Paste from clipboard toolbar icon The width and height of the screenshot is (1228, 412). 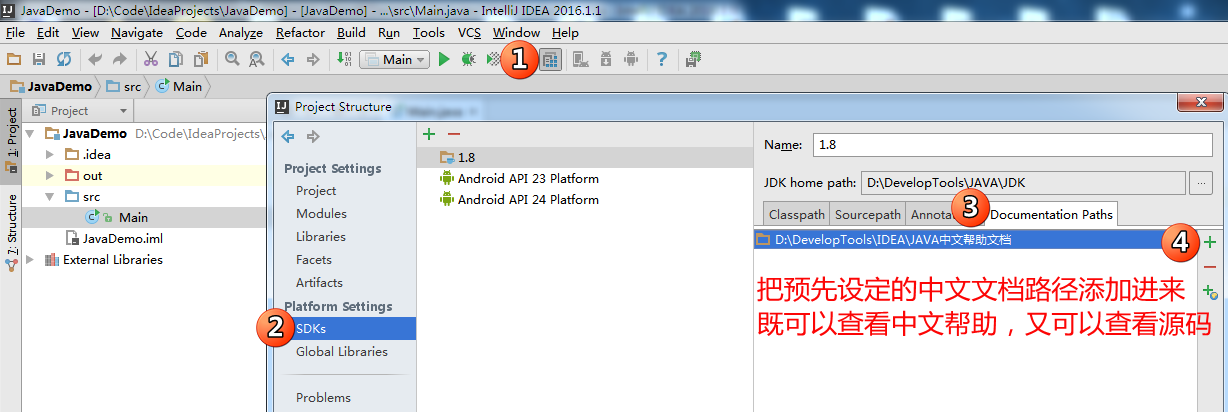coord(201,59)
